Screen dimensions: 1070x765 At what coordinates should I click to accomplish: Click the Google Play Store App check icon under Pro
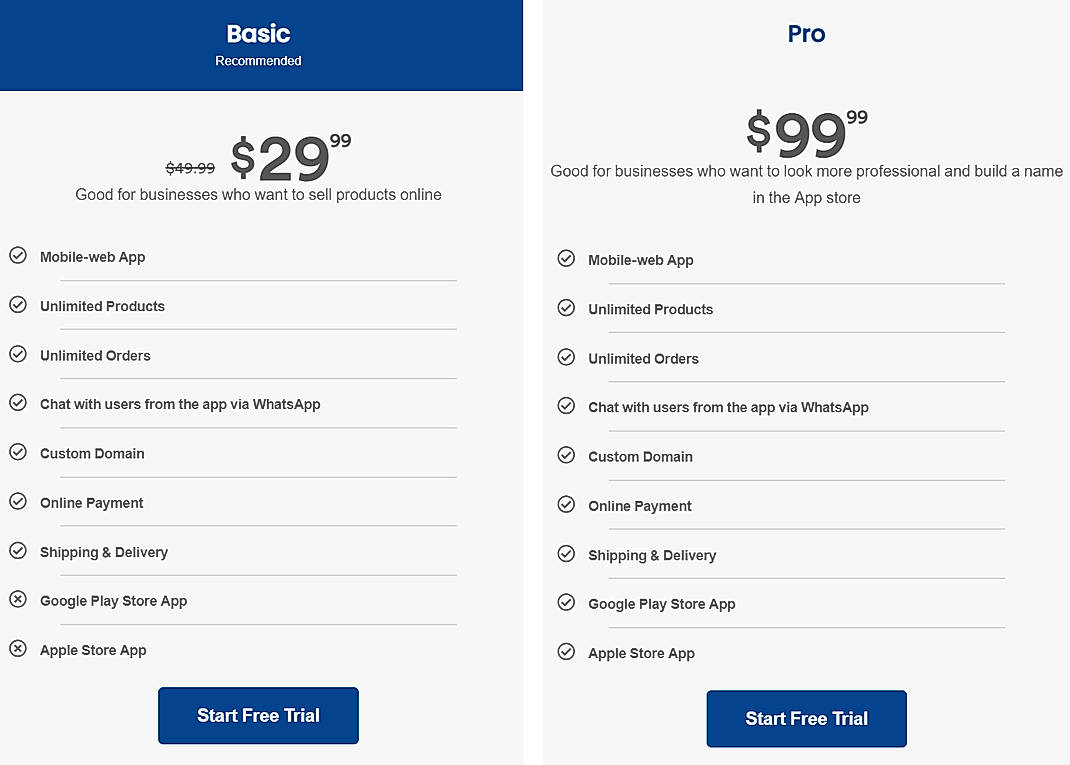[566, 601]
